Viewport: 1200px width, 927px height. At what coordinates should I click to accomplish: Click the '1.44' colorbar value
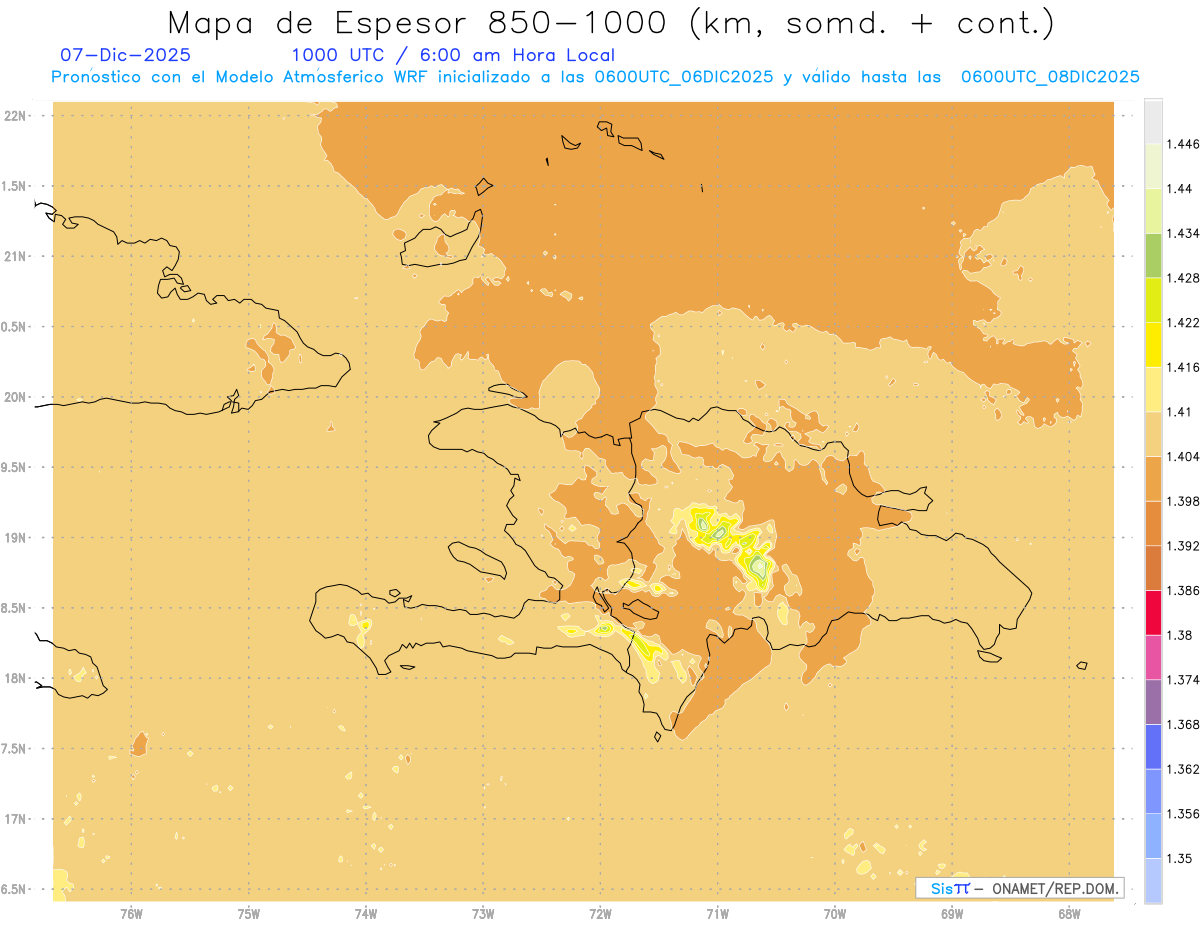tap(1180, 189)
